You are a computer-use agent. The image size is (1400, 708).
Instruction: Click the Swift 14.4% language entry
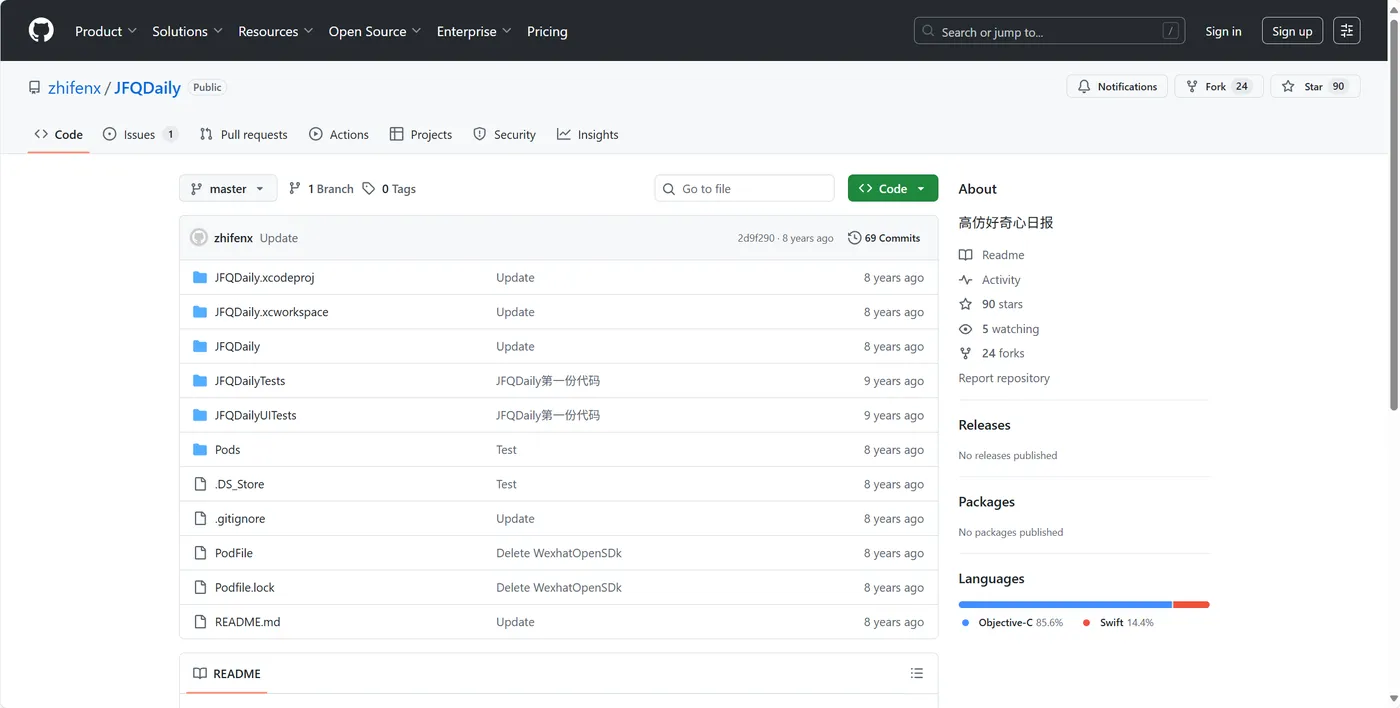1118,623
